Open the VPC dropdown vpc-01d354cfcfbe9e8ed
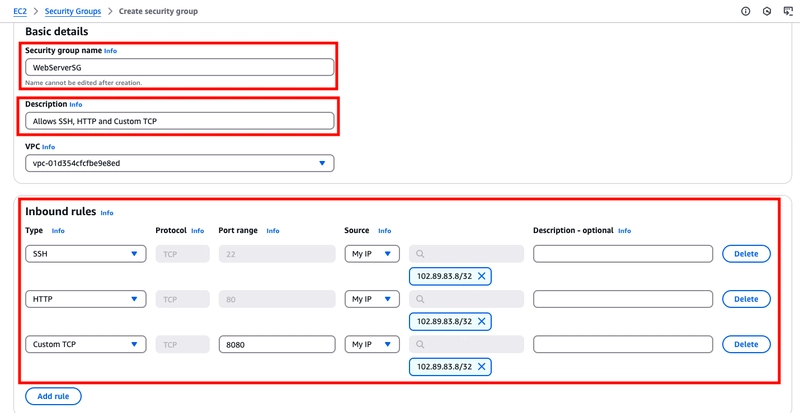This screenshot has width=800, height=413. pos(180,163)
